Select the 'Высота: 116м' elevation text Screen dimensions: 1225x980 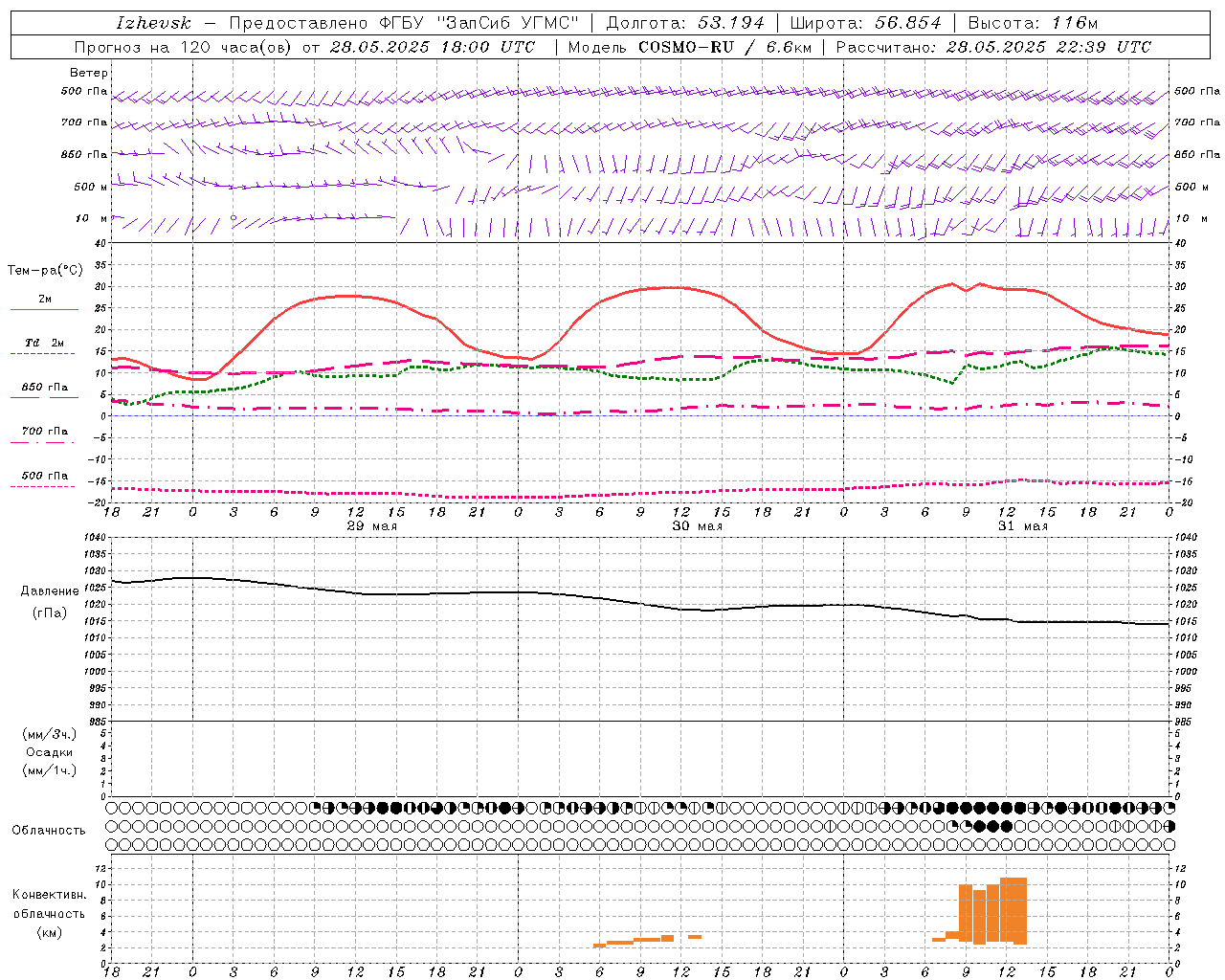point(1033,23)
